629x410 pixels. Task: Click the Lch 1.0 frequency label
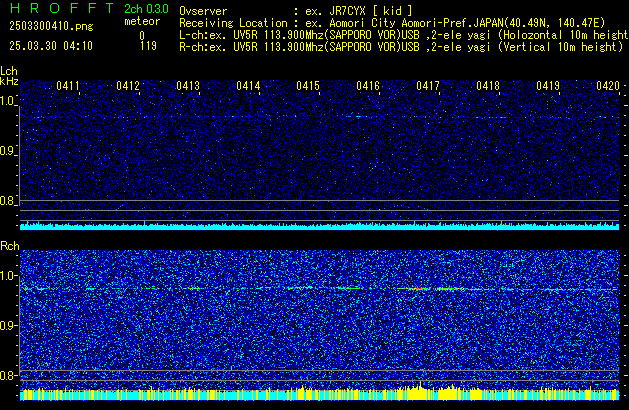click(x=8, y=101)
